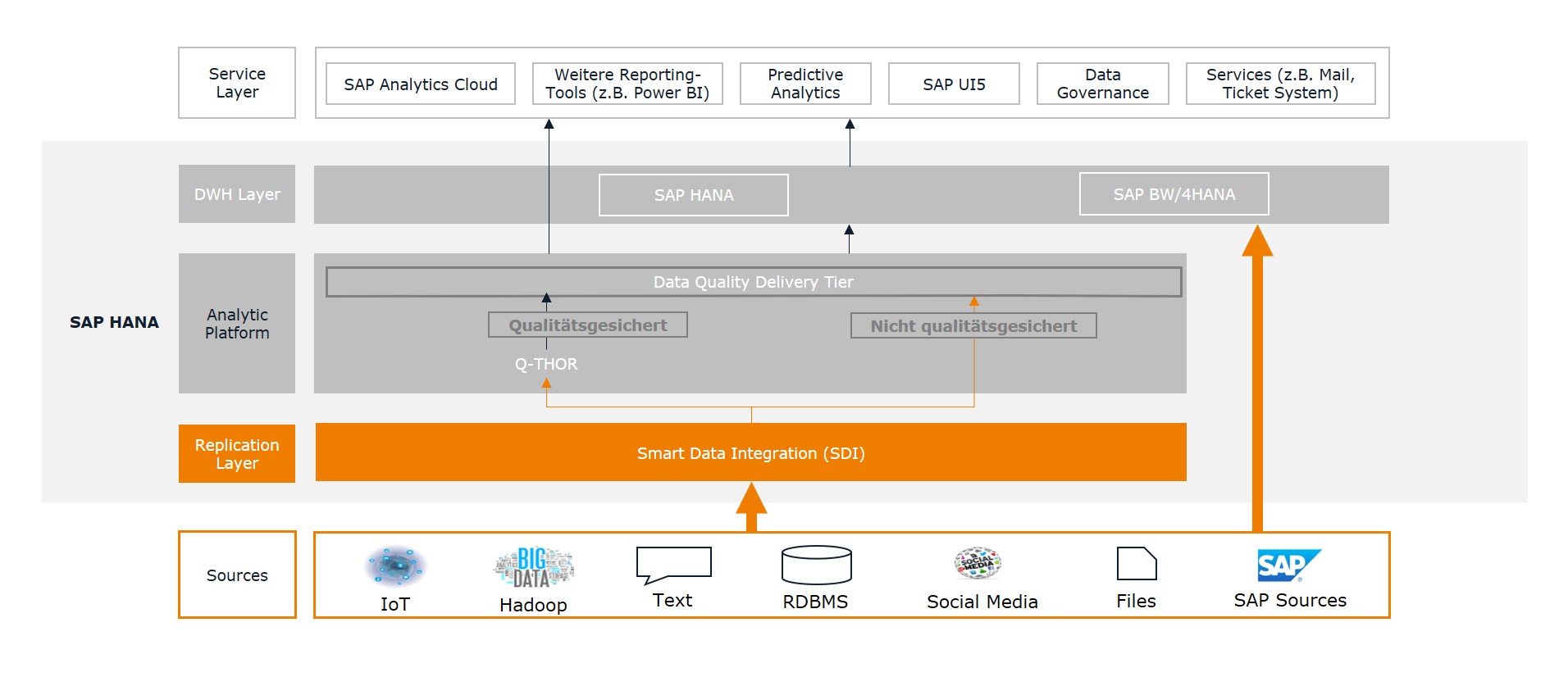Click the Data Quality Delivery Tier bar

click(x=754, y=282)
